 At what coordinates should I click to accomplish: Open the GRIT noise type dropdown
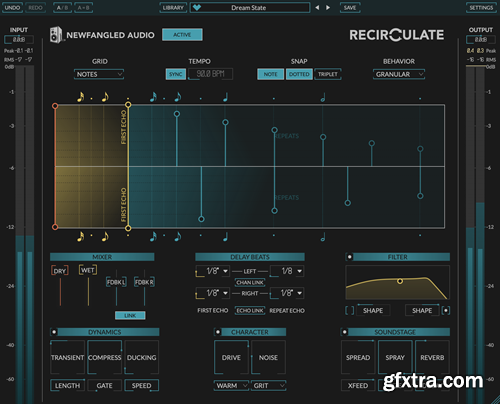pyautogui.click(x=269, y=386)
